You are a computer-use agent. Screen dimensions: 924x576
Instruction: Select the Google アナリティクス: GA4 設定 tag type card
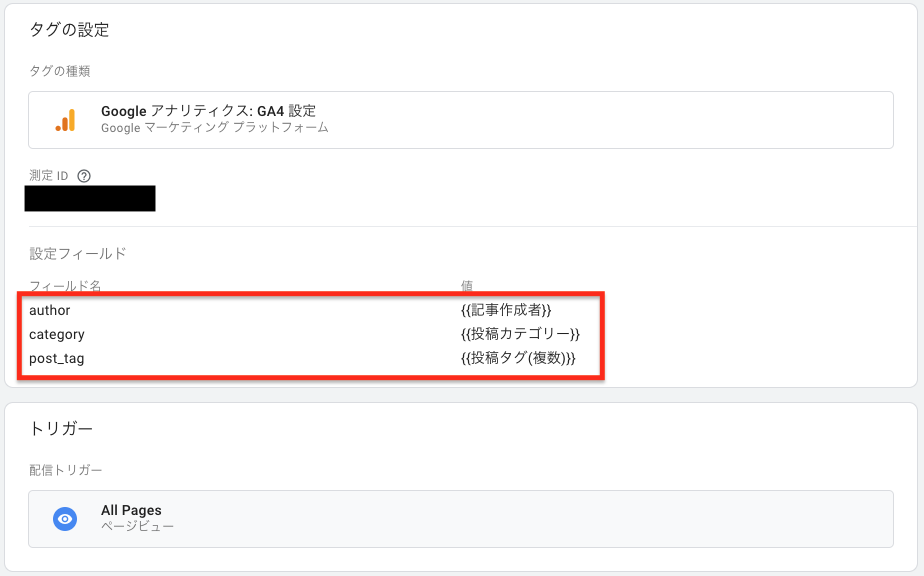461,120
